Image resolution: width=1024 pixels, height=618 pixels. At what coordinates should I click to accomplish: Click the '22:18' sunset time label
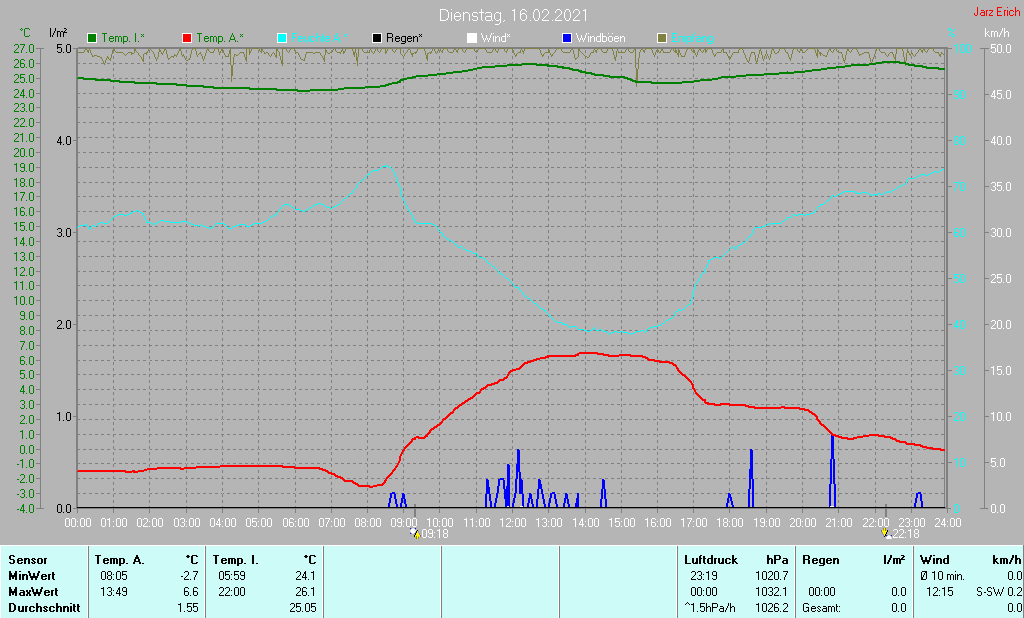906,534
